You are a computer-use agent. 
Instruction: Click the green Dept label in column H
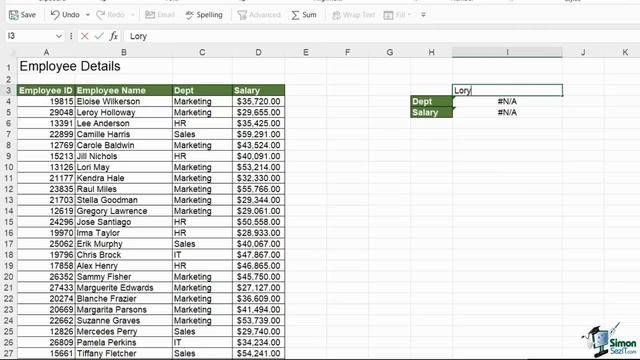click(431, 101)
